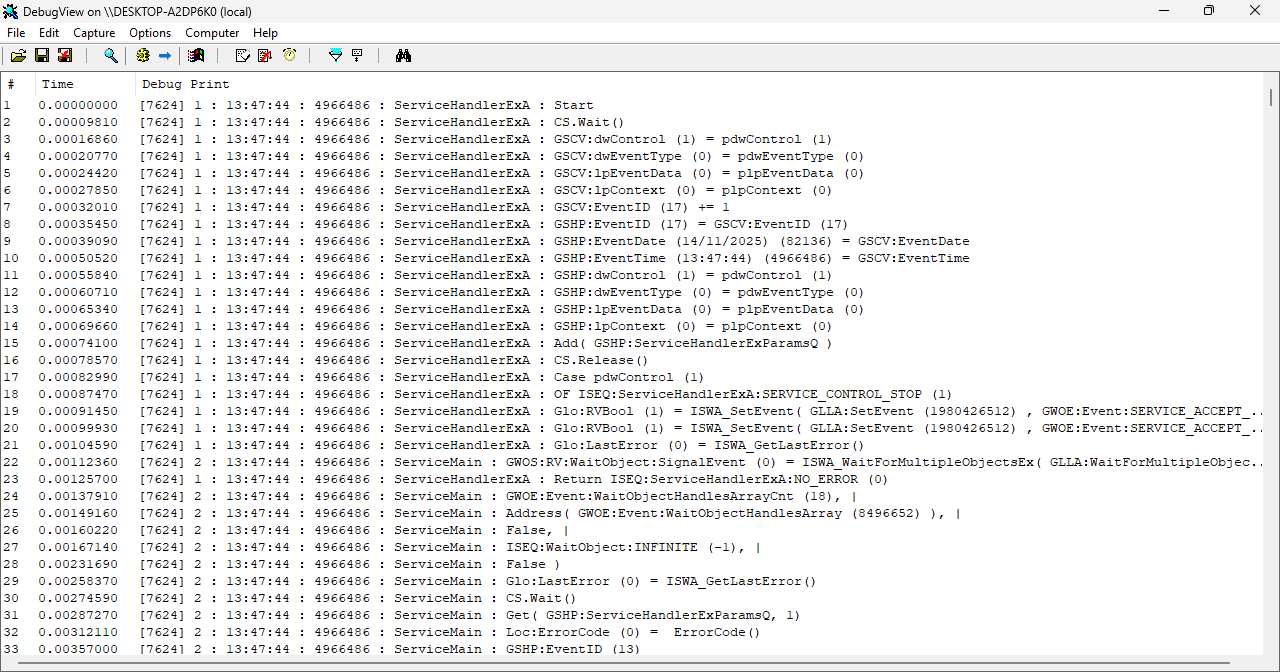Viewport: 1280px width, 672px height.
Task: Open the File menu
Action: 16,33
